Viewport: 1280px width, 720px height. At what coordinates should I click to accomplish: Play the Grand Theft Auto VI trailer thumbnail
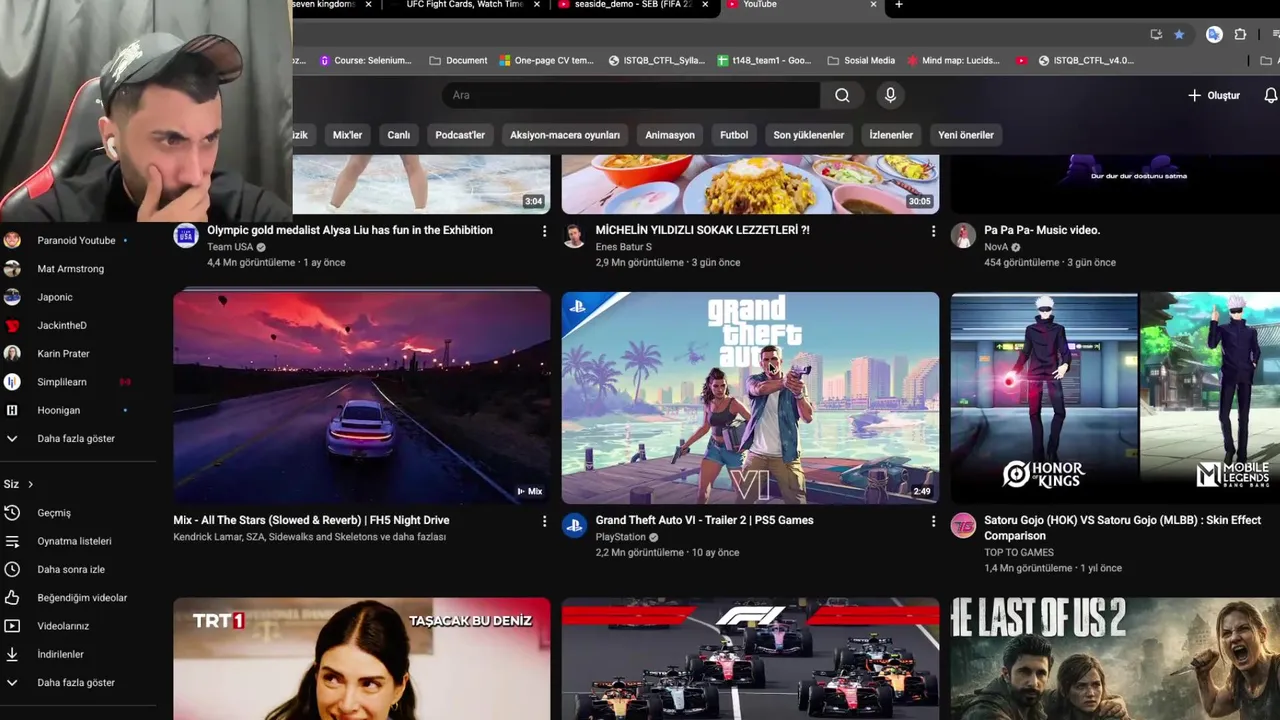point(750,398)
